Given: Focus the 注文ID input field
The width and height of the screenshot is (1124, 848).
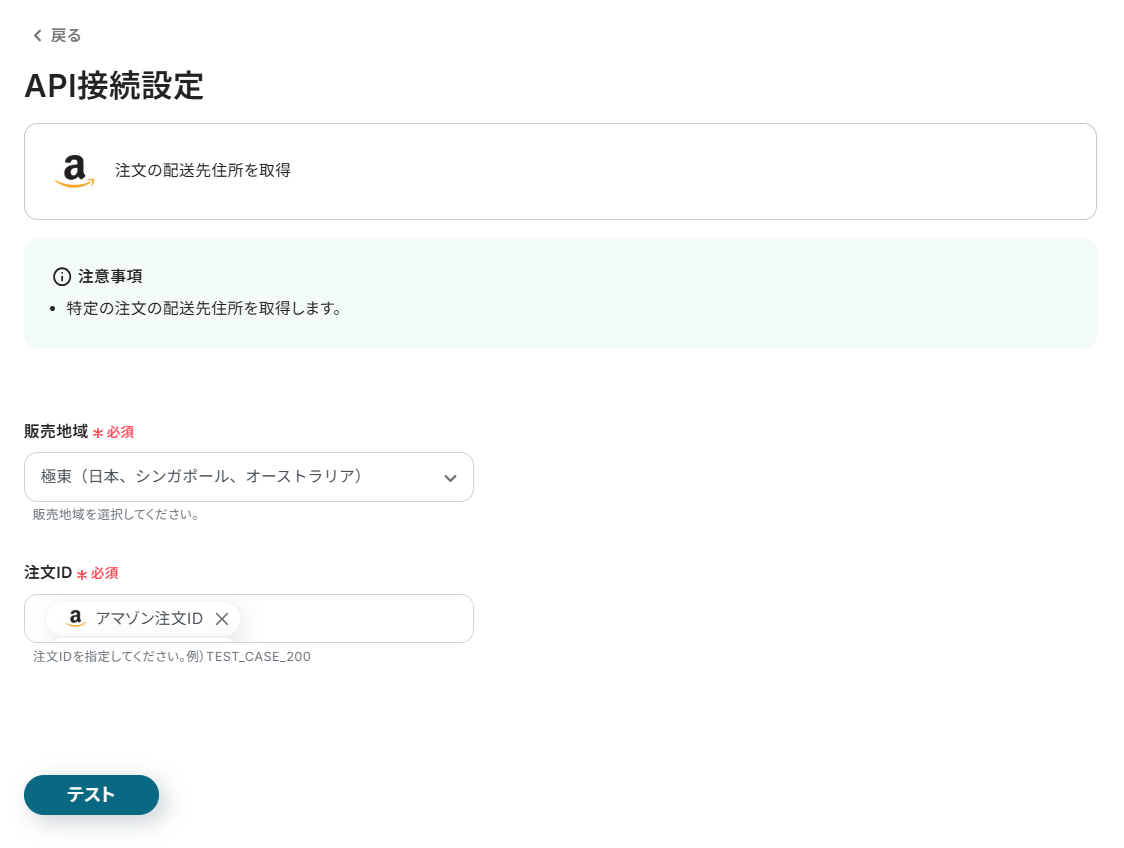Looking at the screenshot, I should pyautogui.click(x=249, y=619).
